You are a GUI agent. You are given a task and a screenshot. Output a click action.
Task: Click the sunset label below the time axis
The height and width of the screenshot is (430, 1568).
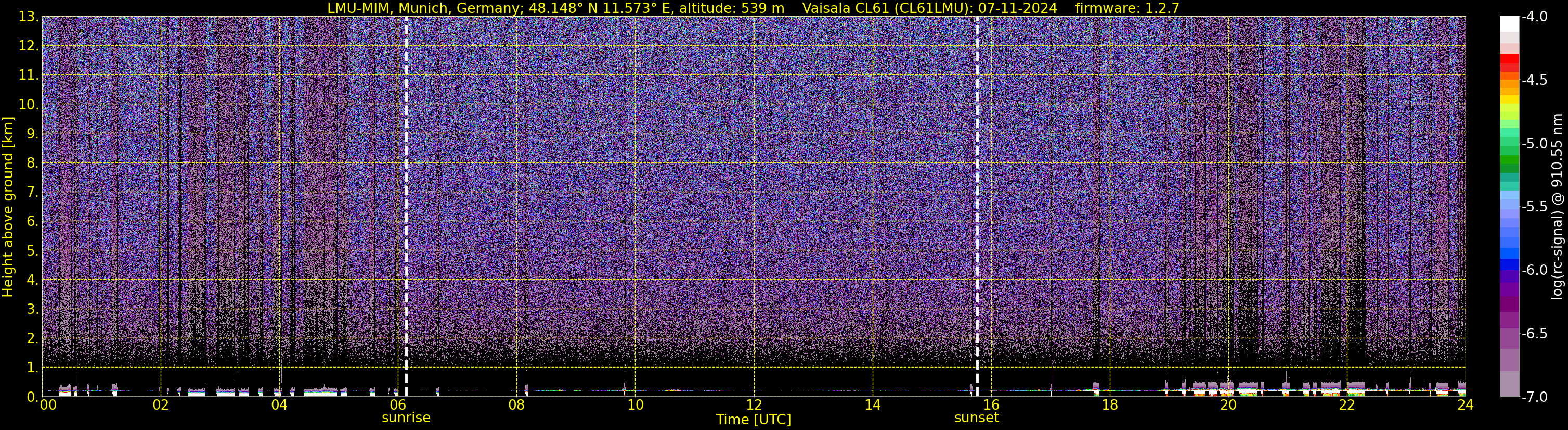(x=976, y=418)
